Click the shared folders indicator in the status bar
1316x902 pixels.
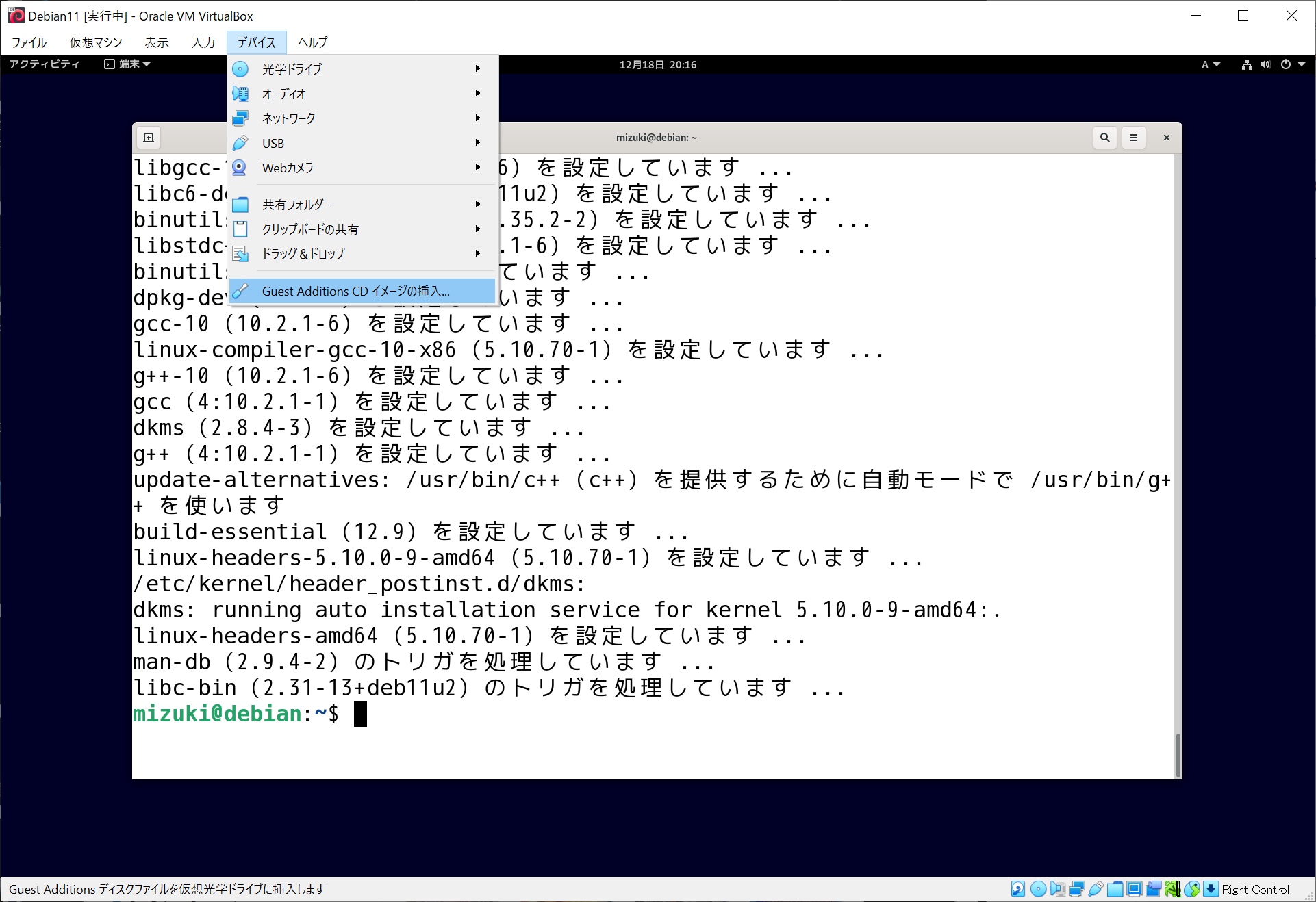(x=1115, y=889)
